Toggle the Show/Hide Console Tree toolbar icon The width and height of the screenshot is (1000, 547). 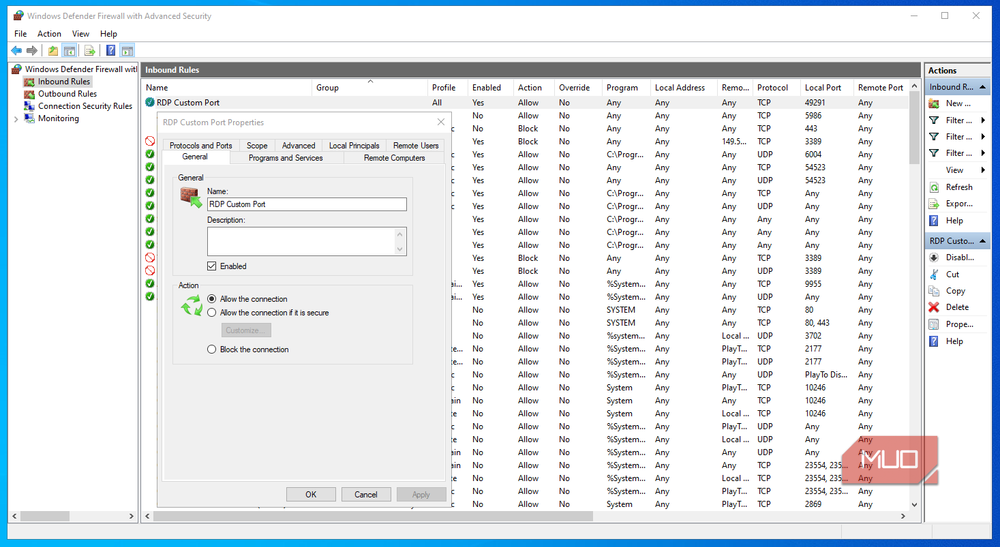(x=70, y=51)
